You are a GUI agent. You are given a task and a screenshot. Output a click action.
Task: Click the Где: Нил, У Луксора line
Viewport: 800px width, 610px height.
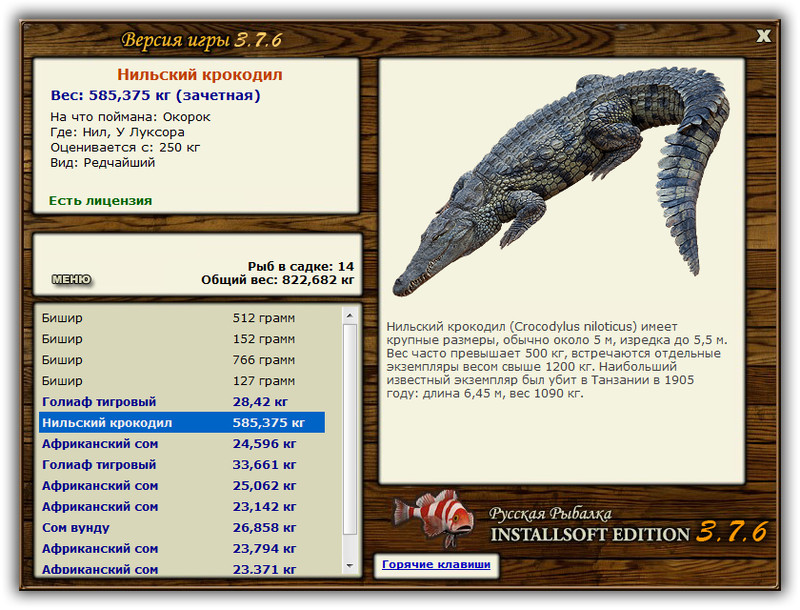click(x=117, y=132)
